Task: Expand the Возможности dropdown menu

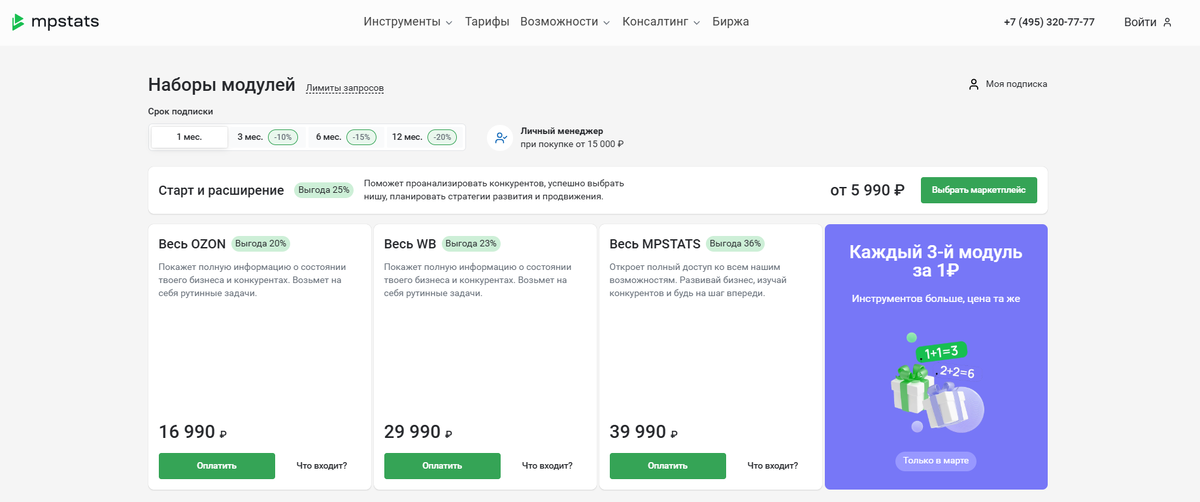Action: click(x=565, y=22)
